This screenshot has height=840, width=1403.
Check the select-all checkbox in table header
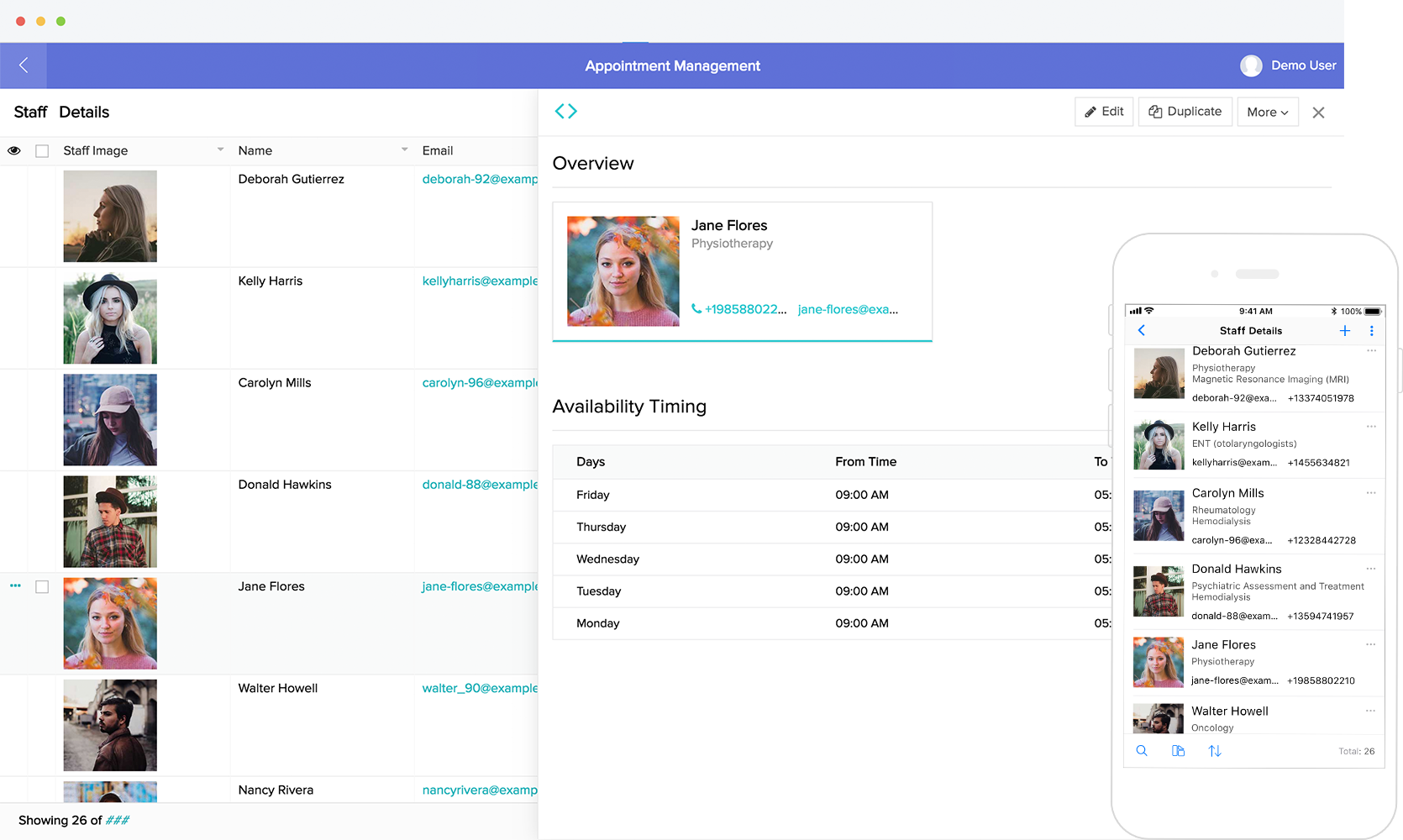pyautogui.click(x=42, y=151)
